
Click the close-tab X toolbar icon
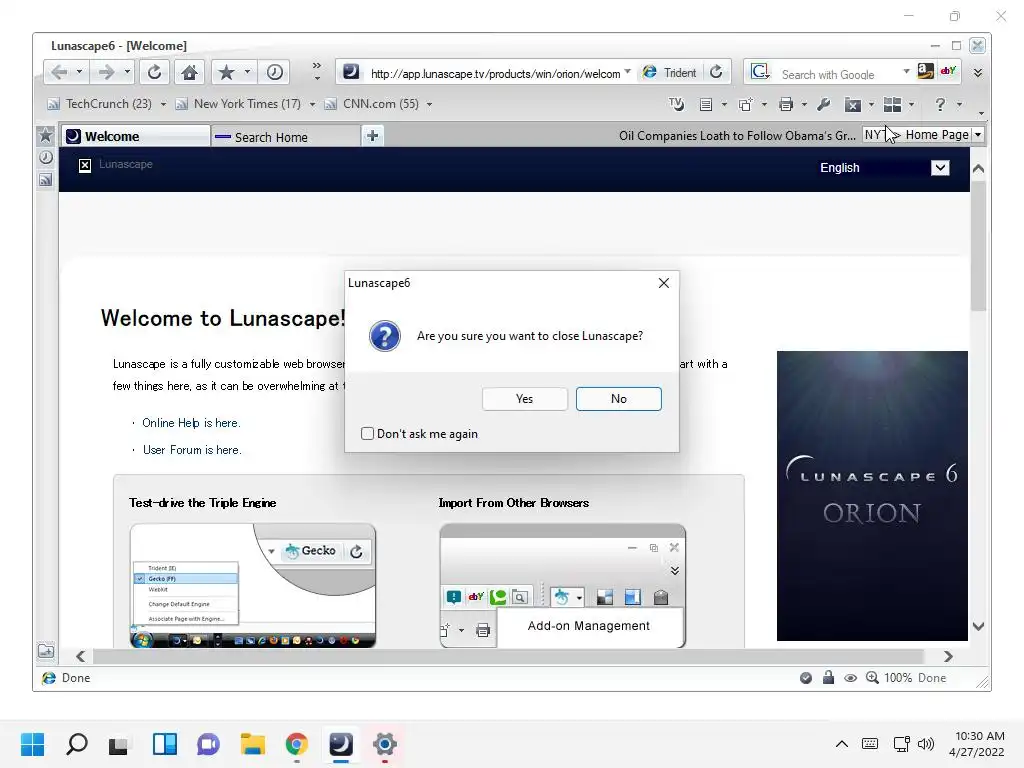point(853,104)
